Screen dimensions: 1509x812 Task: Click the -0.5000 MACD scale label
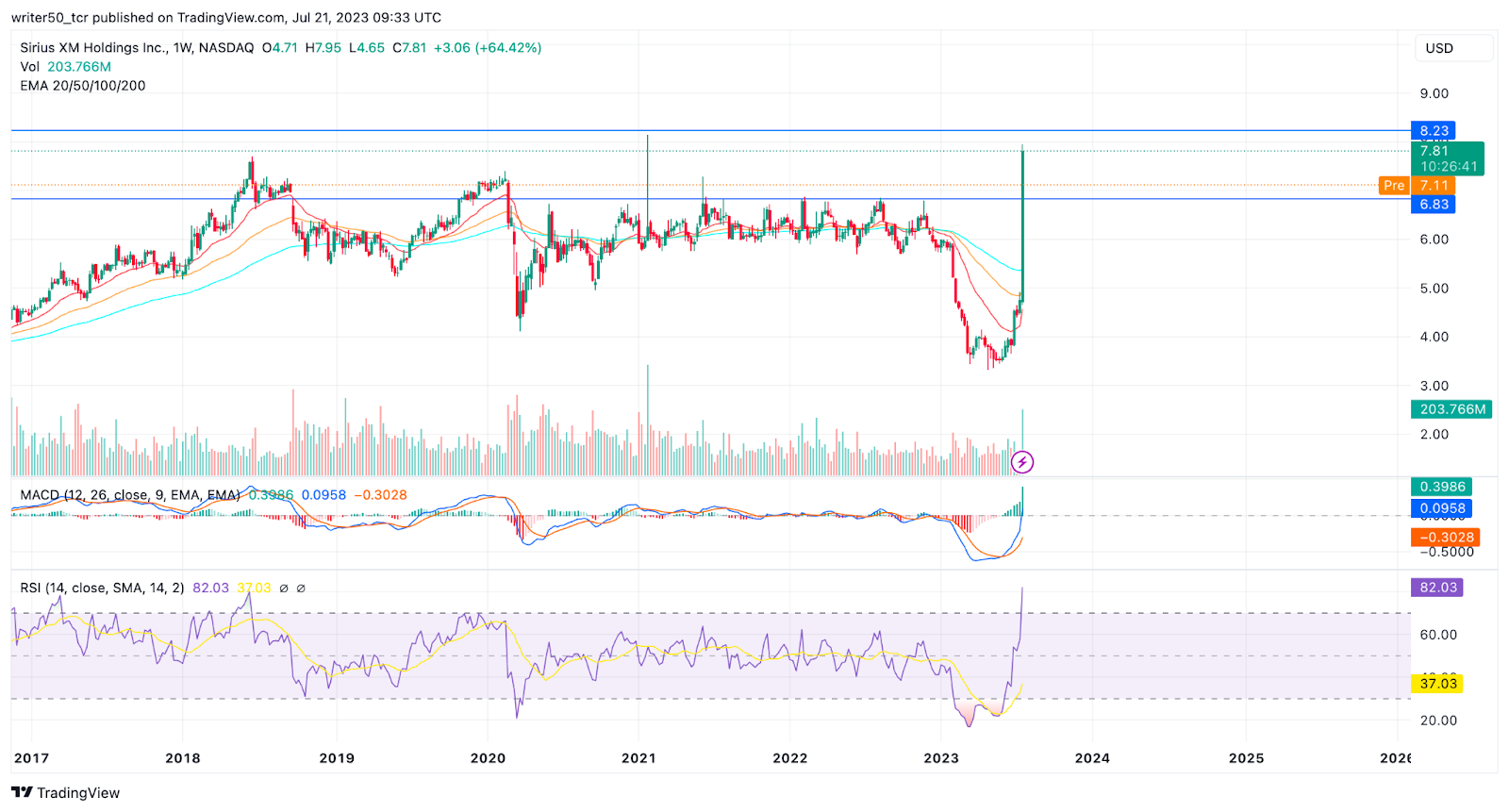point(1446,553)
